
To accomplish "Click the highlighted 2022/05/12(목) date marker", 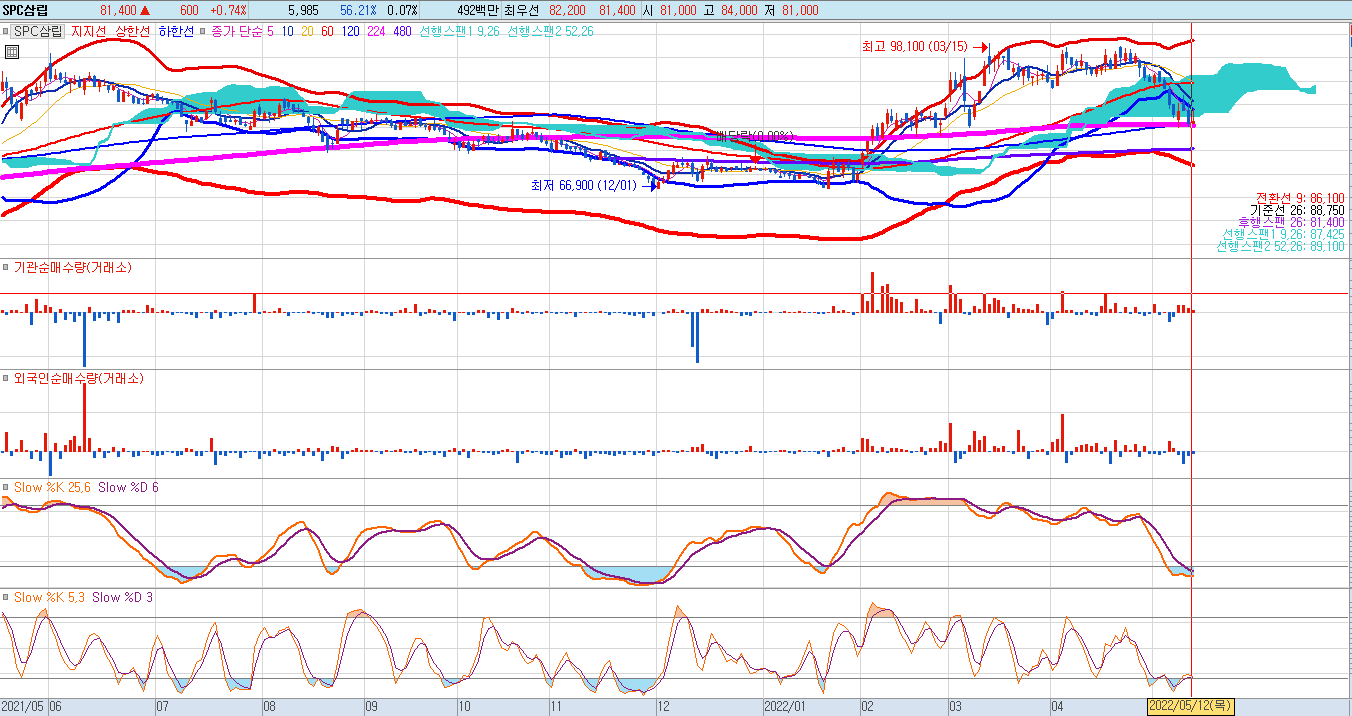I will (x=1190, y=706).
